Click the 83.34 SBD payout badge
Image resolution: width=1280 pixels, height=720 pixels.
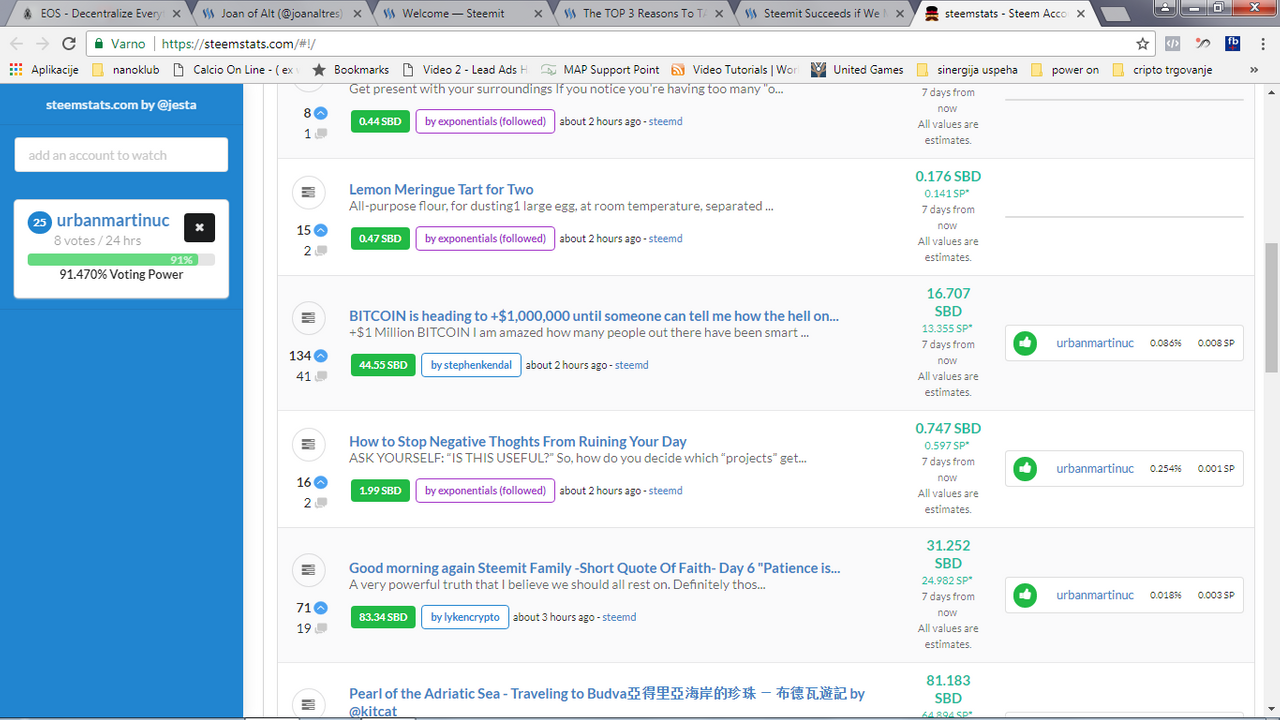pos(383,617)
